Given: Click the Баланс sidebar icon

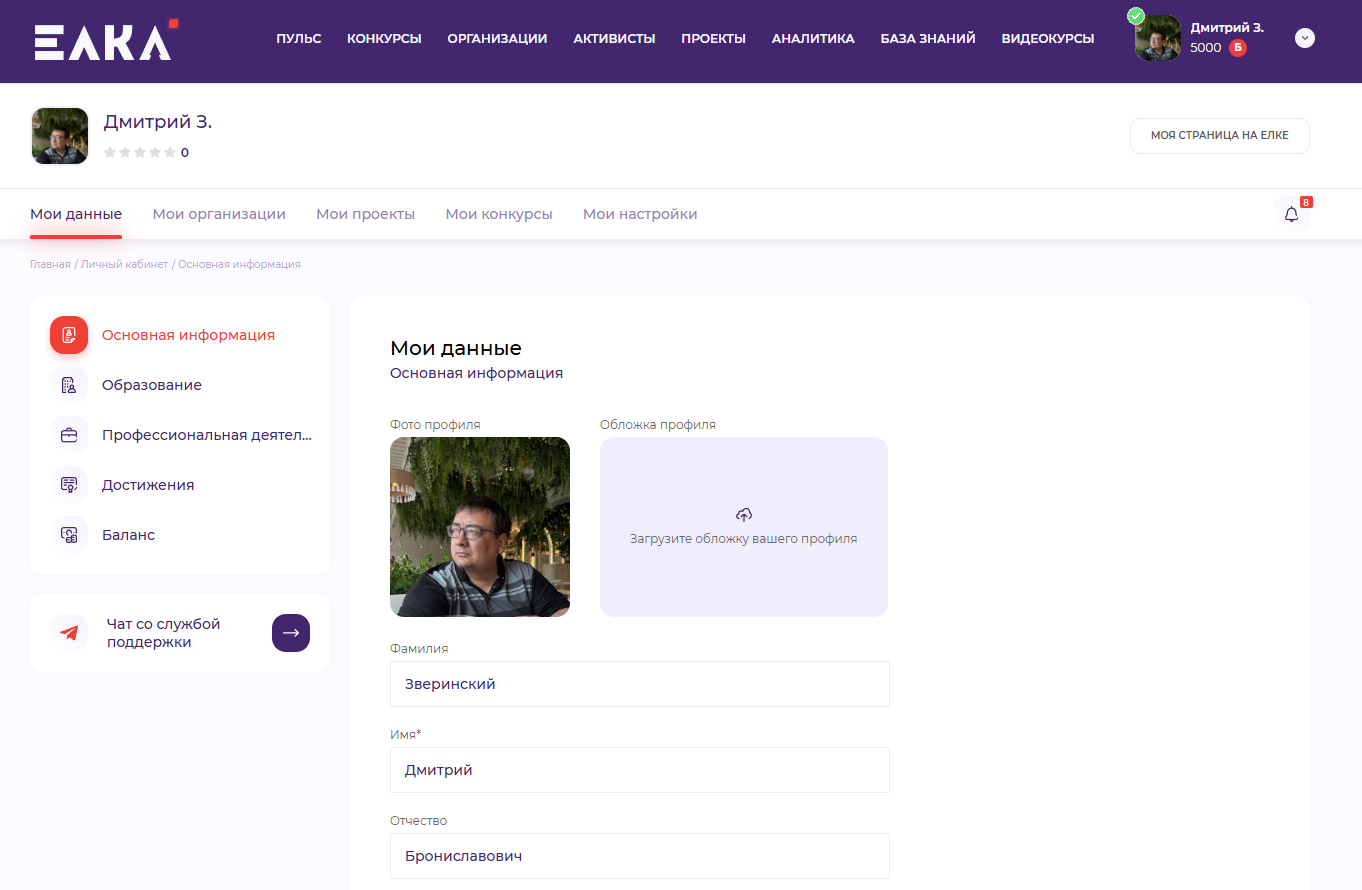Looking at the screenshot, I should [x=69, y=535].
